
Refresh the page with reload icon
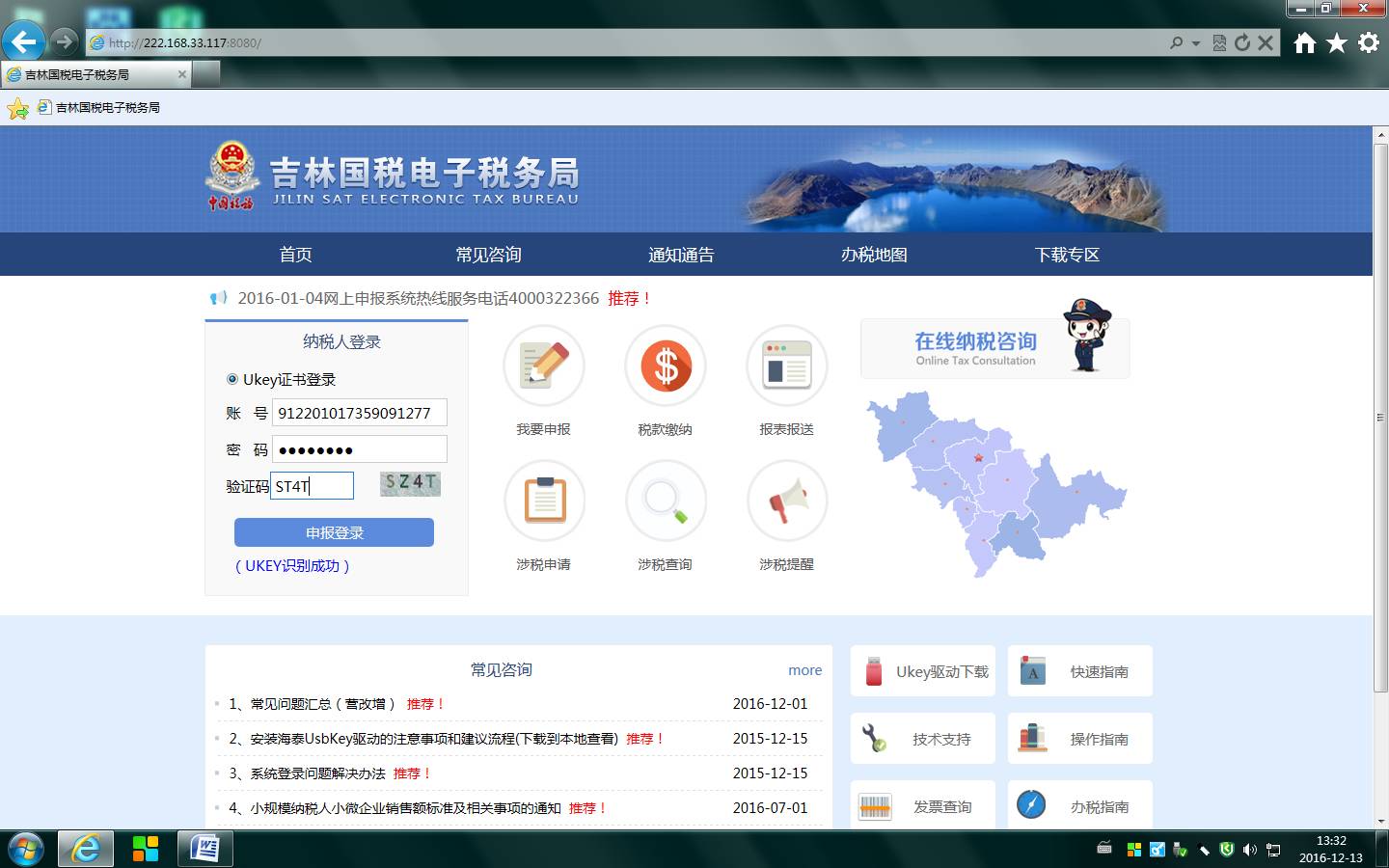click(1242, 42)
